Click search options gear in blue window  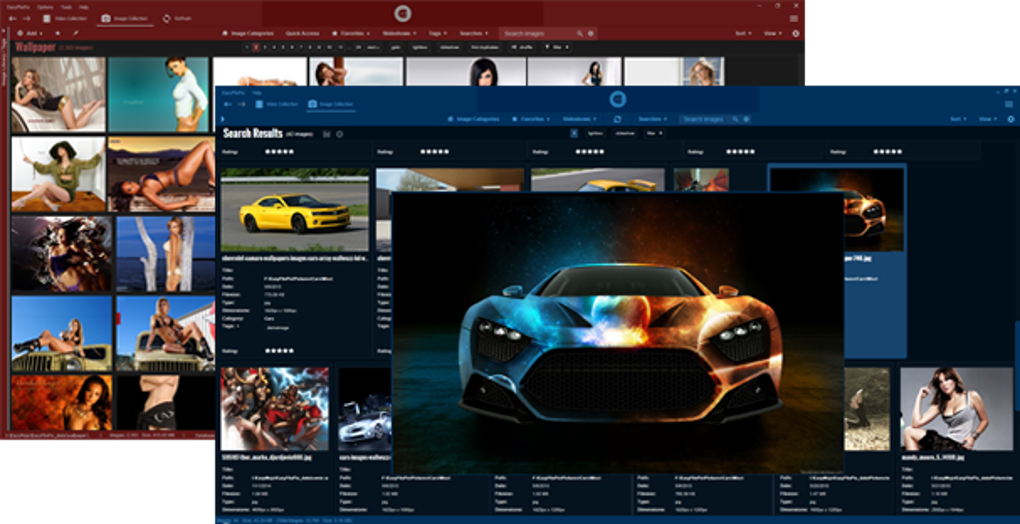tap(746, 119)
